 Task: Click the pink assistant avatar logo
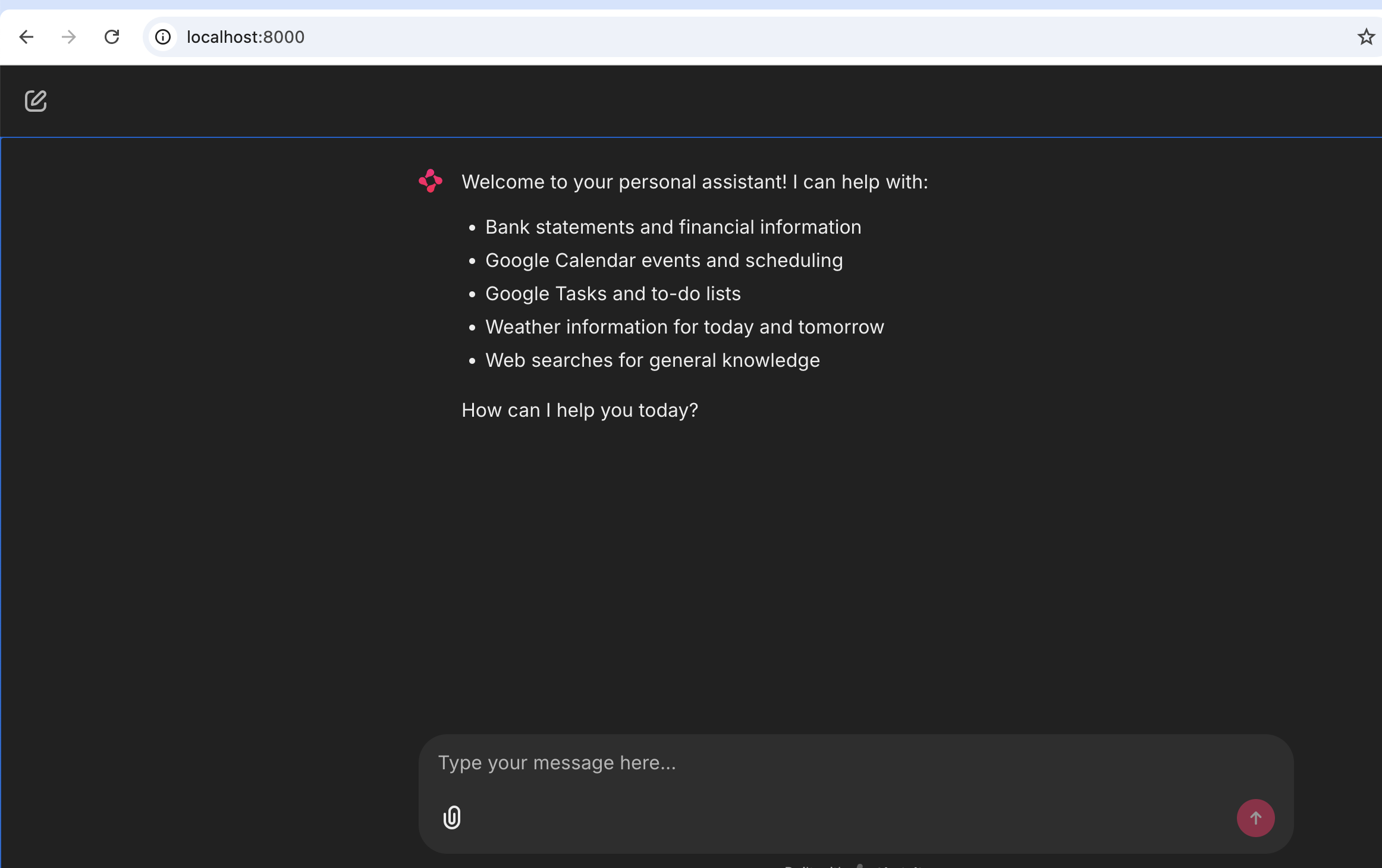431,181
